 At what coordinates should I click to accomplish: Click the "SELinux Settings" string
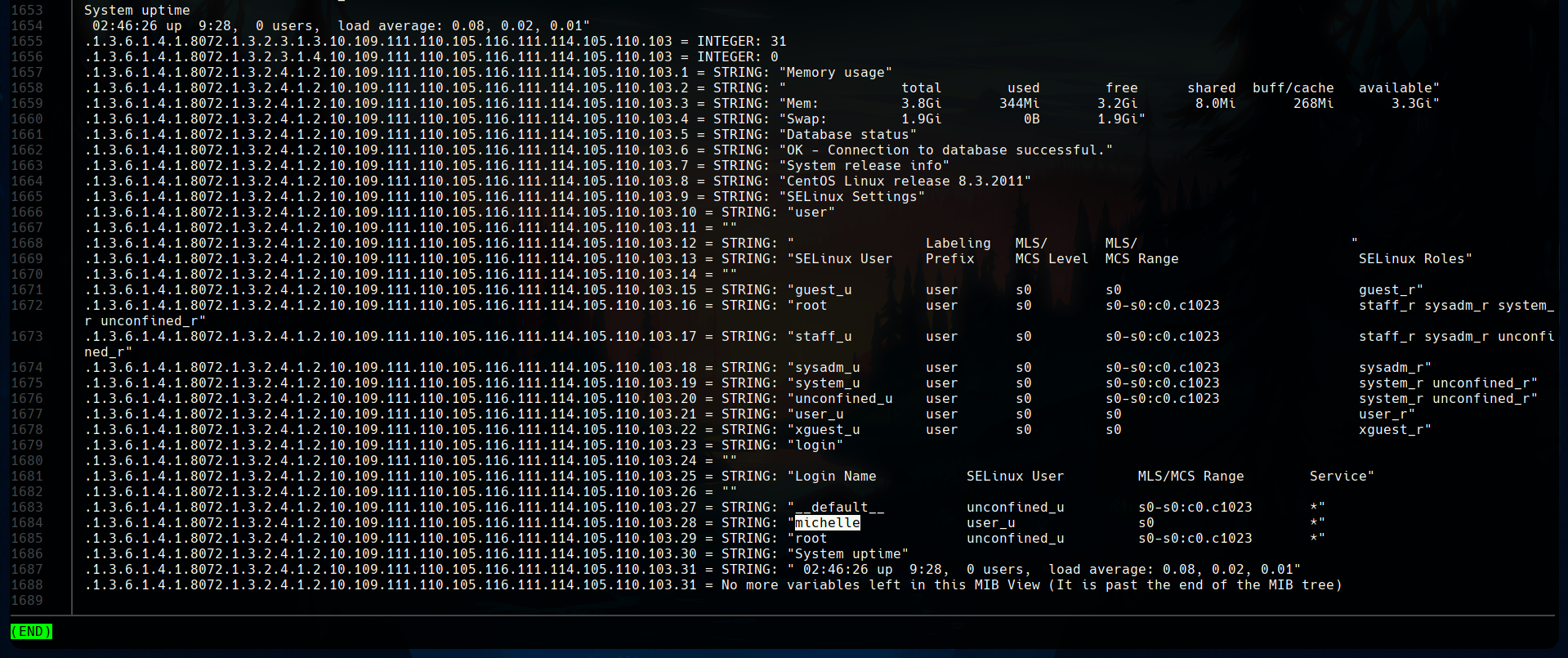tap(851, 197)
